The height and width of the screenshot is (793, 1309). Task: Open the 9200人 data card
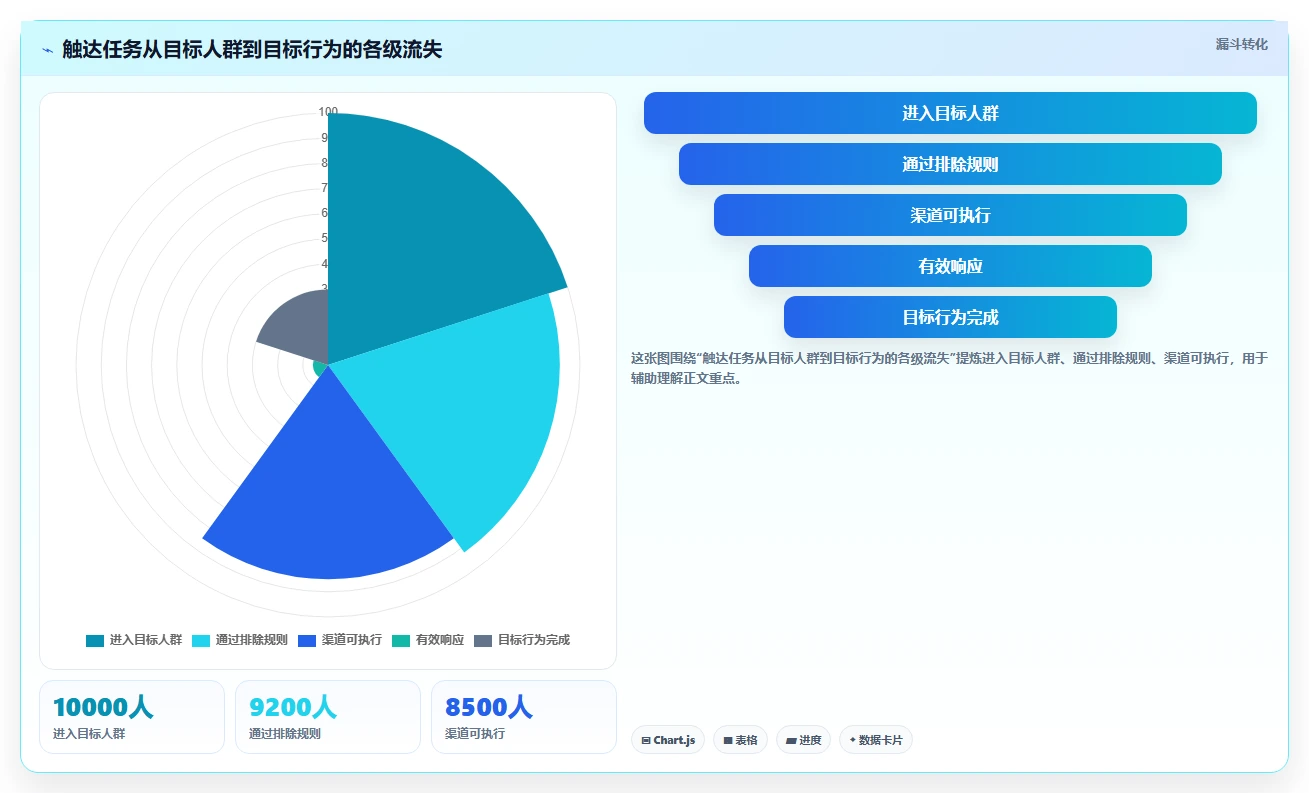(328, 717)
